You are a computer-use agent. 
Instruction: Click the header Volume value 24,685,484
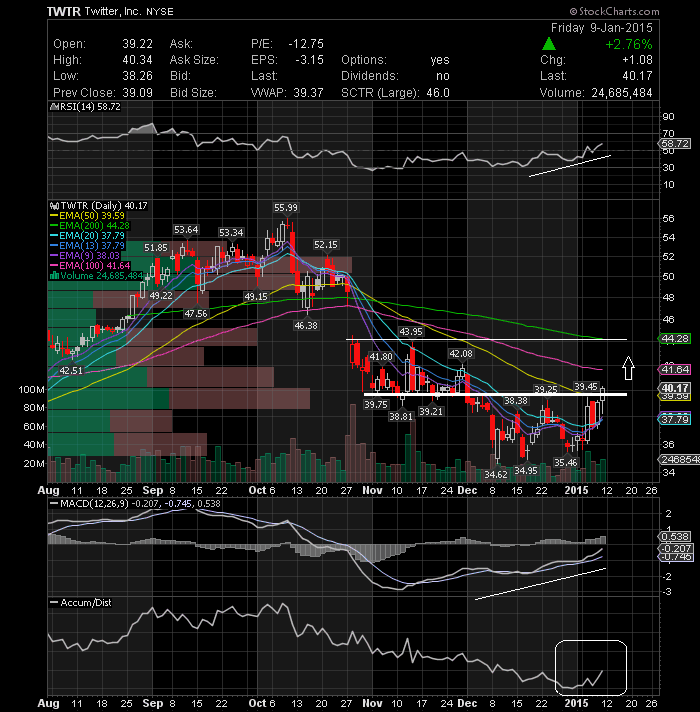click(x=621, y=93)
